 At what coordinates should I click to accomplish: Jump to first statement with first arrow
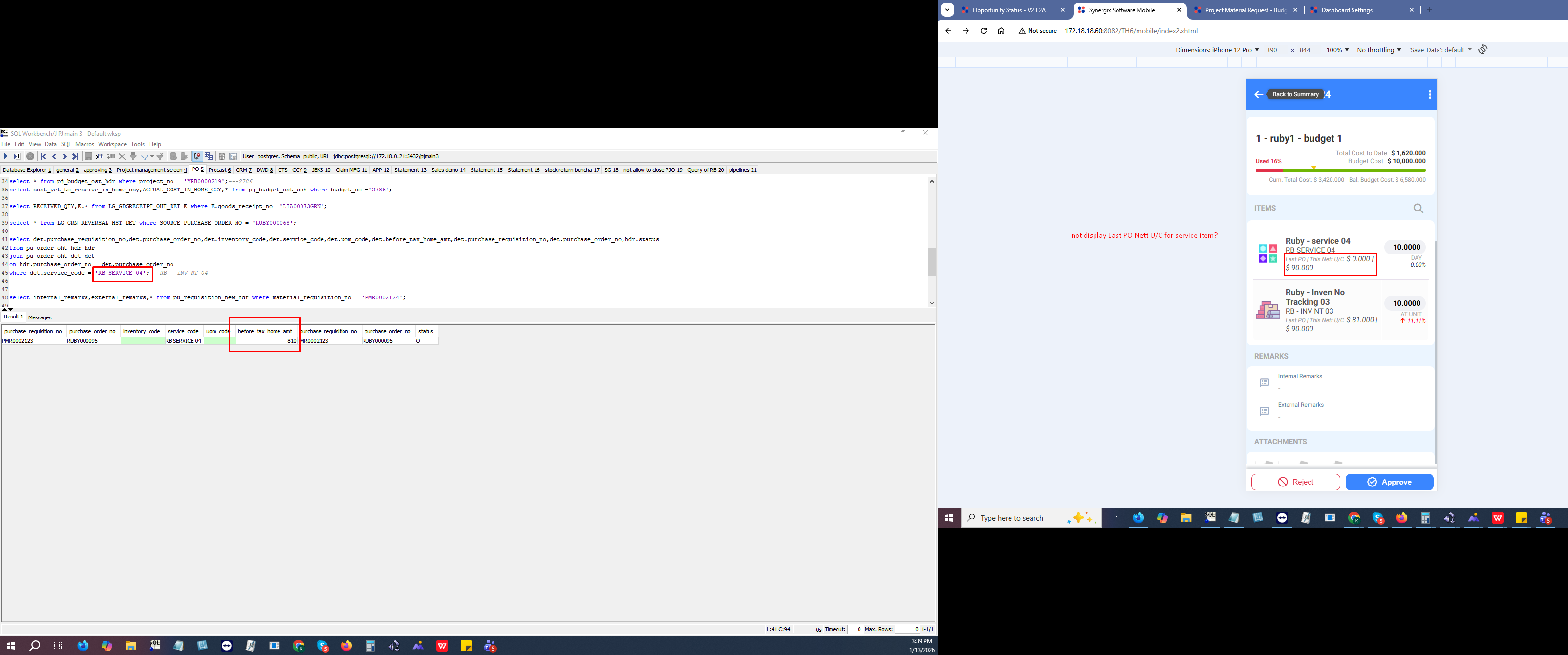[x=43, y=156]
